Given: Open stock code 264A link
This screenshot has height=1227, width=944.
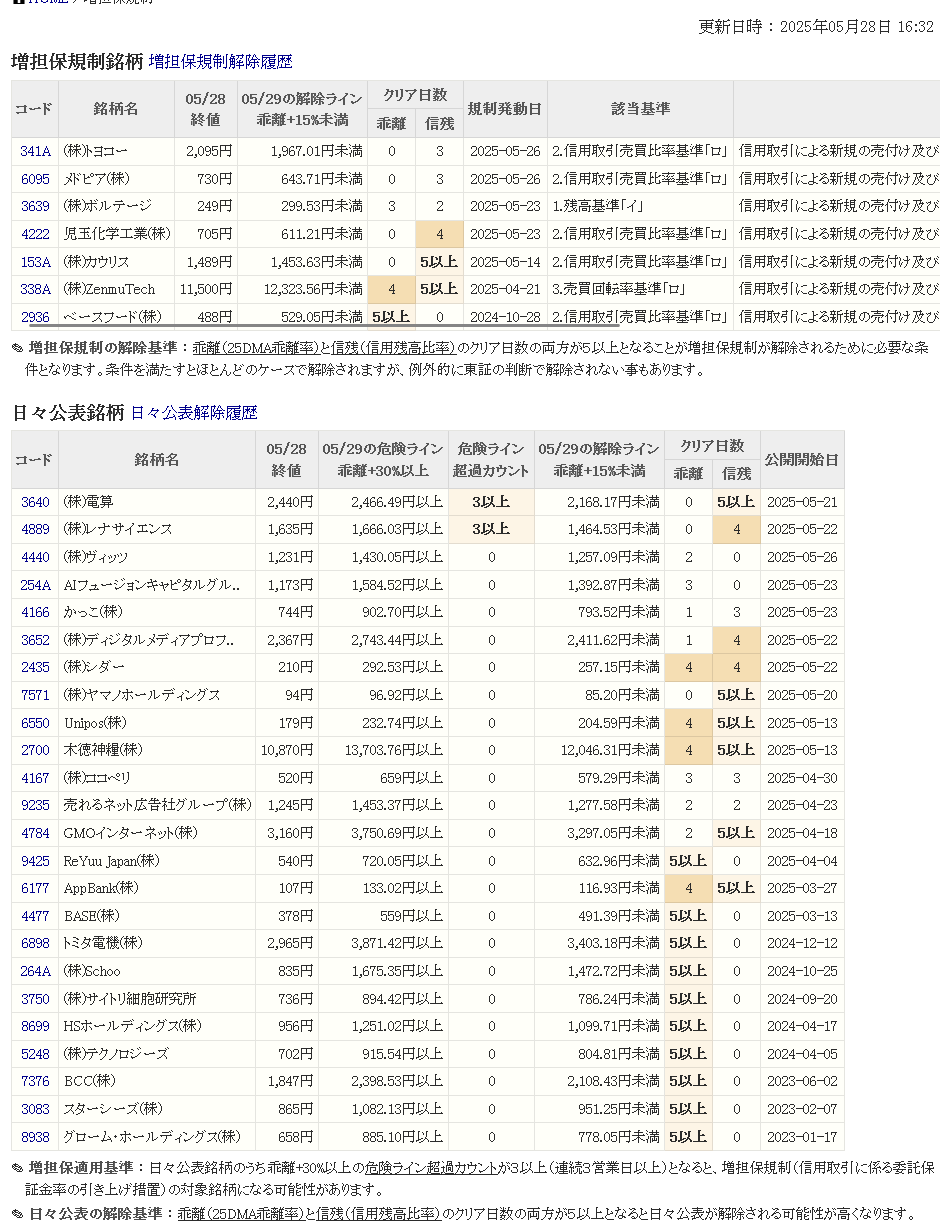Looking at the screenshot, I should click(35, 971).
